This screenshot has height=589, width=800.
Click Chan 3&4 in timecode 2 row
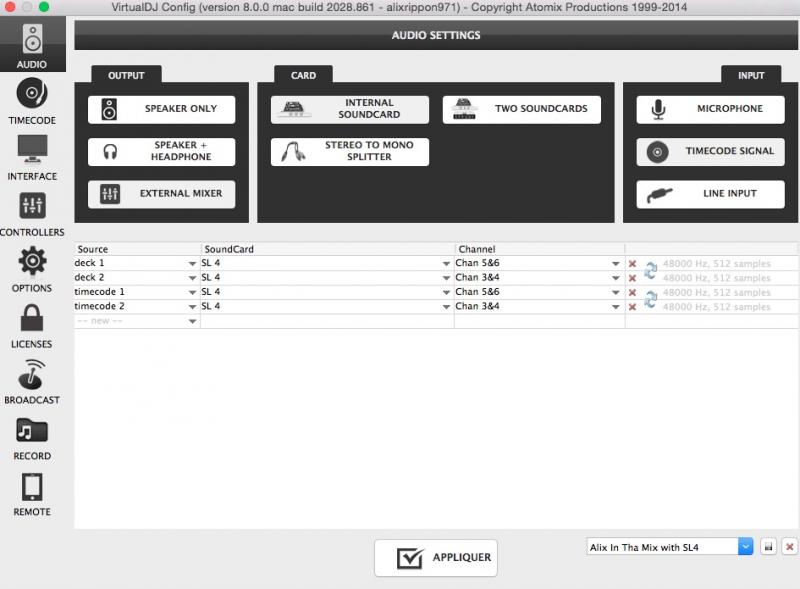pos(478,306)
